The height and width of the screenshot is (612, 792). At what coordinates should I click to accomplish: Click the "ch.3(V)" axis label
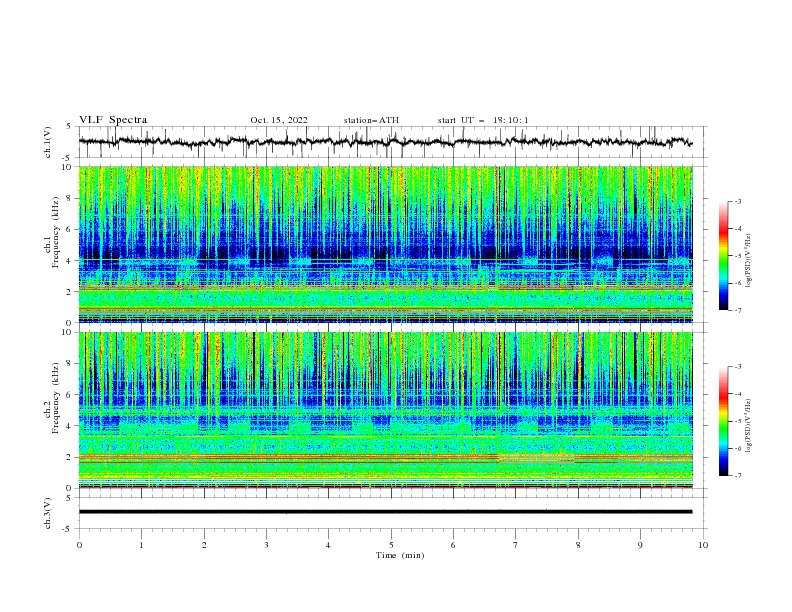click(48, 513)
